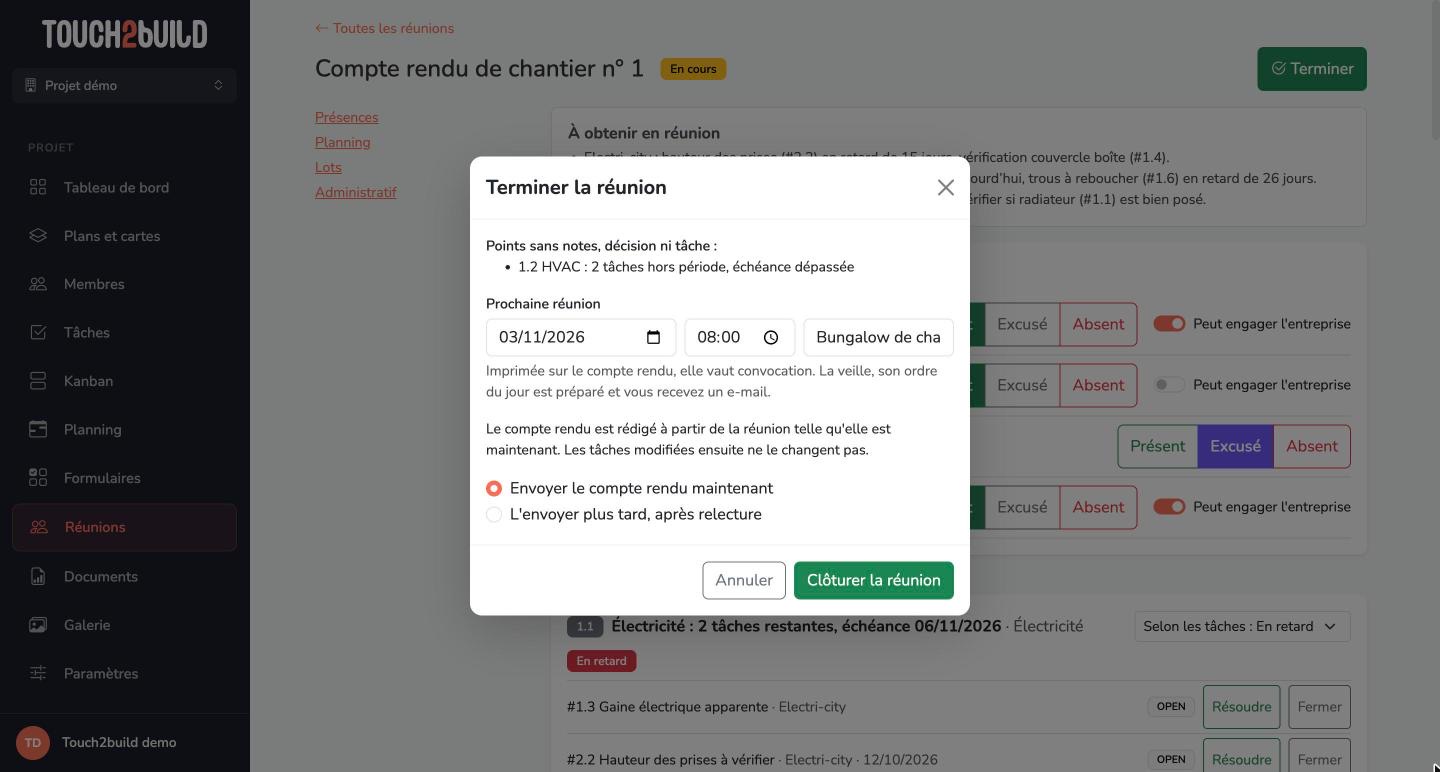Screen dimensions: 1440x772
Task: Open the Membres page
Action: pos(125,284)
